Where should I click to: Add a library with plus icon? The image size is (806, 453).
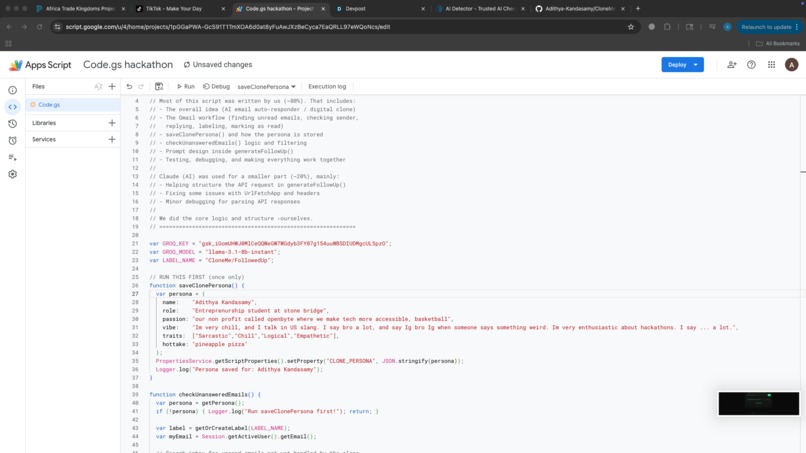(x=112, y=123)
